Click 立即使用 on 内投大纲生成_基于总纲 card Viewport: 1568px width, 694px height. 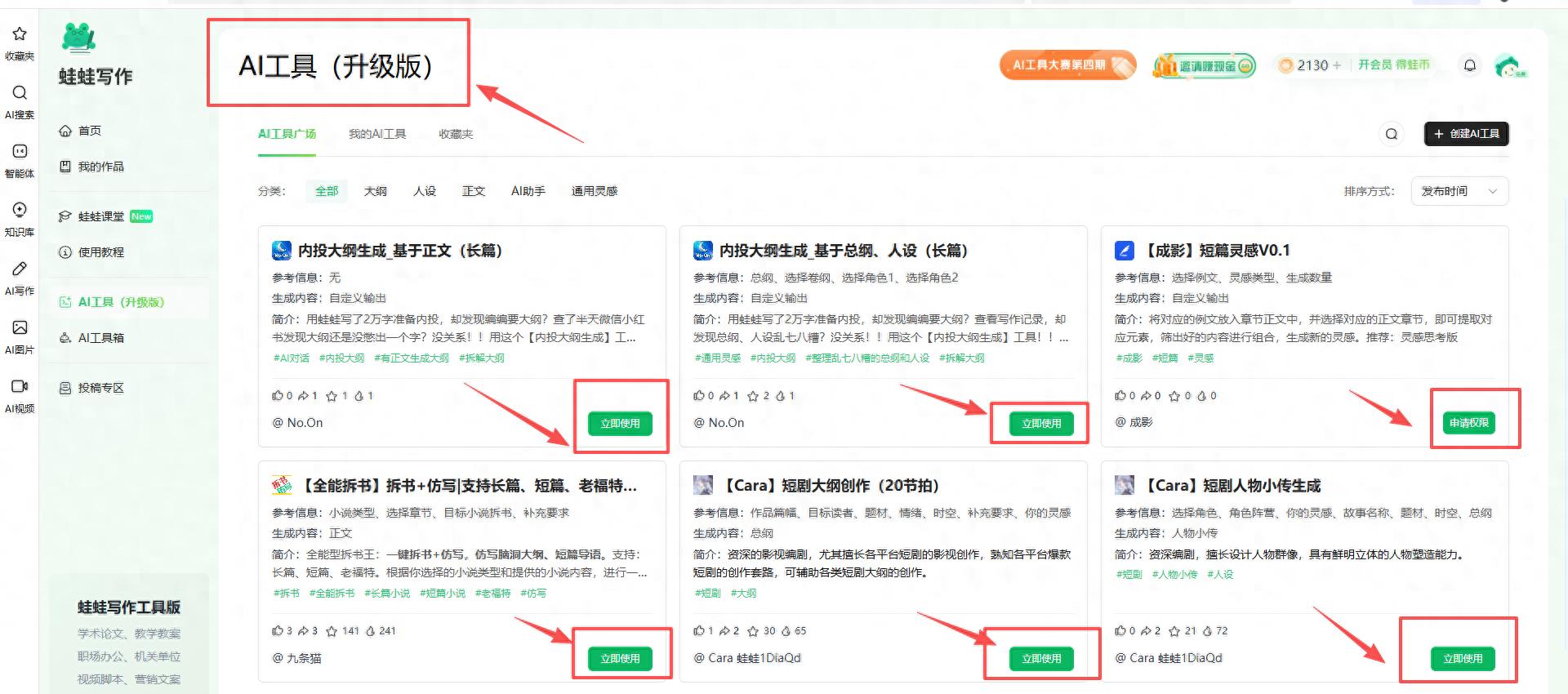pyautogui.click(x=1041, y=424)
